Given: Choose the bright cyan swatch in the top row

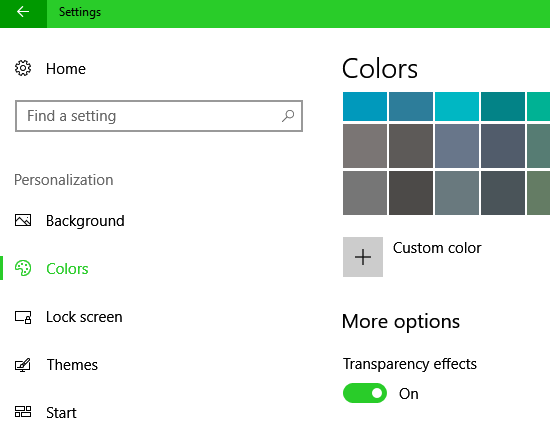Looking at the screenshot, I should click(x=457, y=106).
